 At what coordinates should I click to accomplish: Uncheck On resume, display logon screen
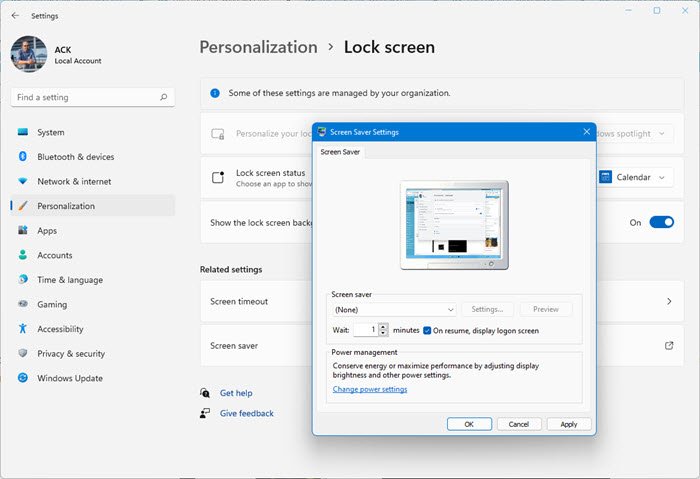click(x=427, y=330)
